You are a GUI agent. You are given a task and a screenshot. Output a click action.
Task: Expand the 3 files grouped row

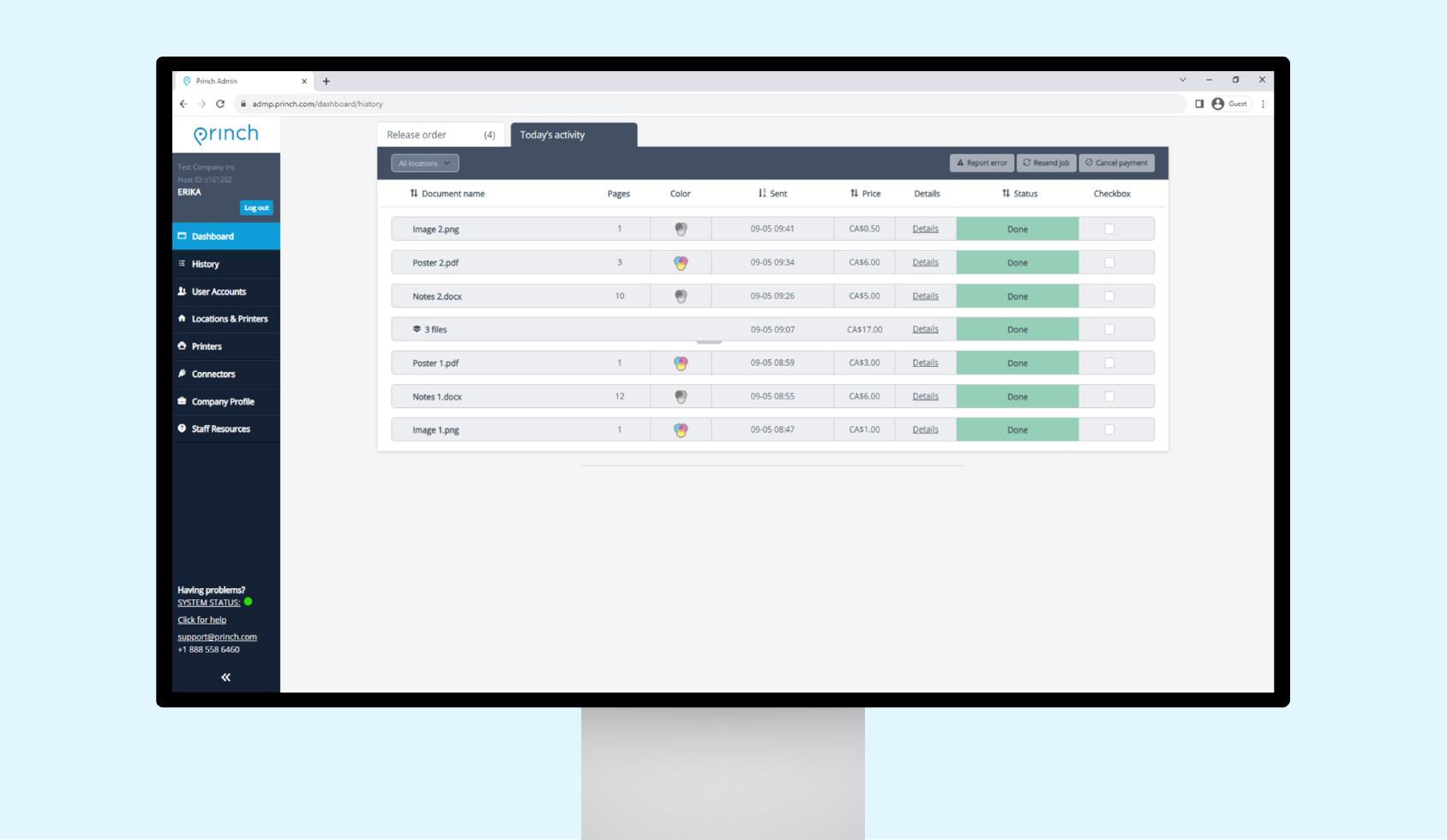tap(417, 329)
